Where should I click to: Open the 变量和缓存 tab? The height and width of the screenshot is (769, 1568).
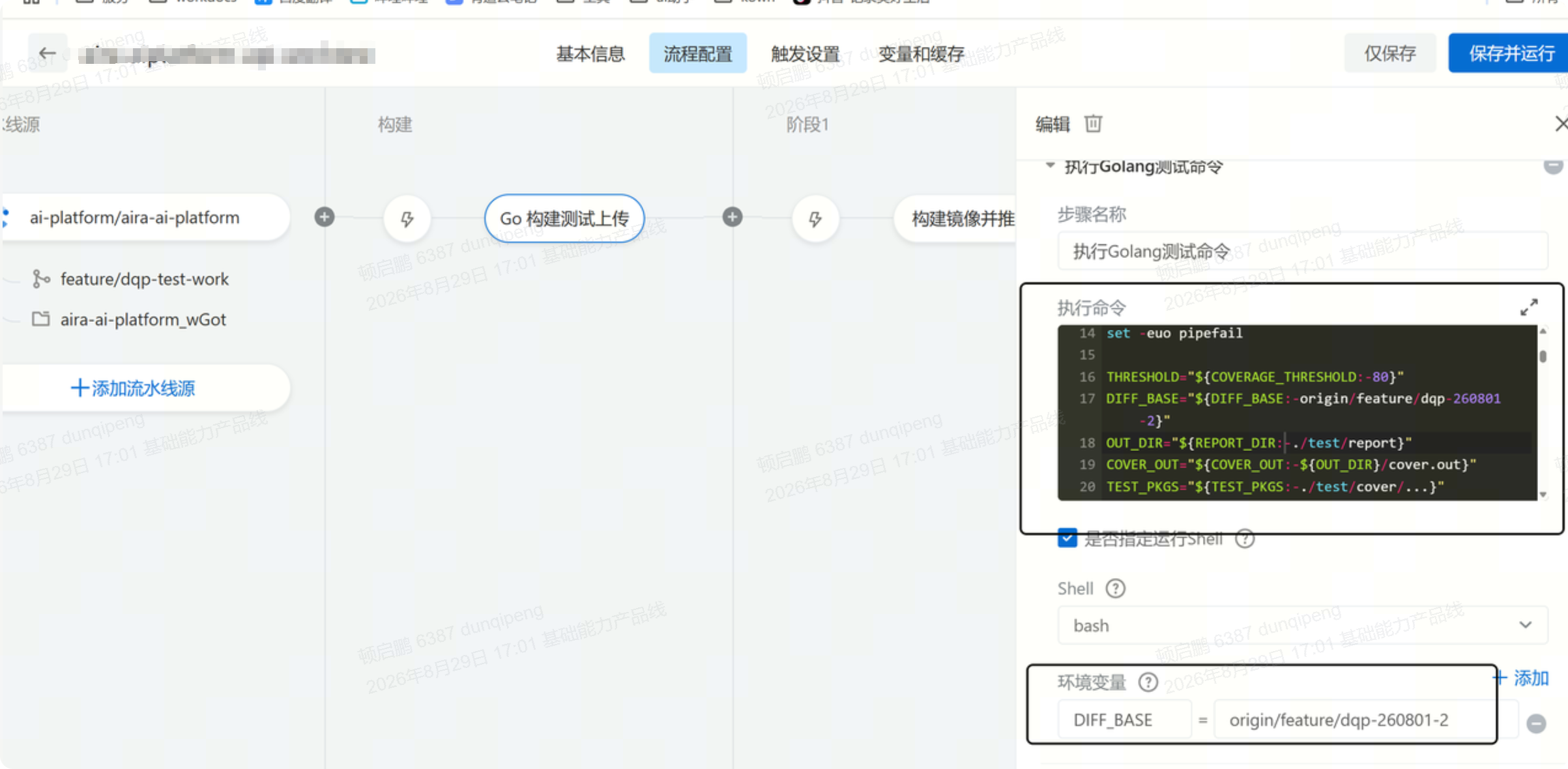coord(921,53)
